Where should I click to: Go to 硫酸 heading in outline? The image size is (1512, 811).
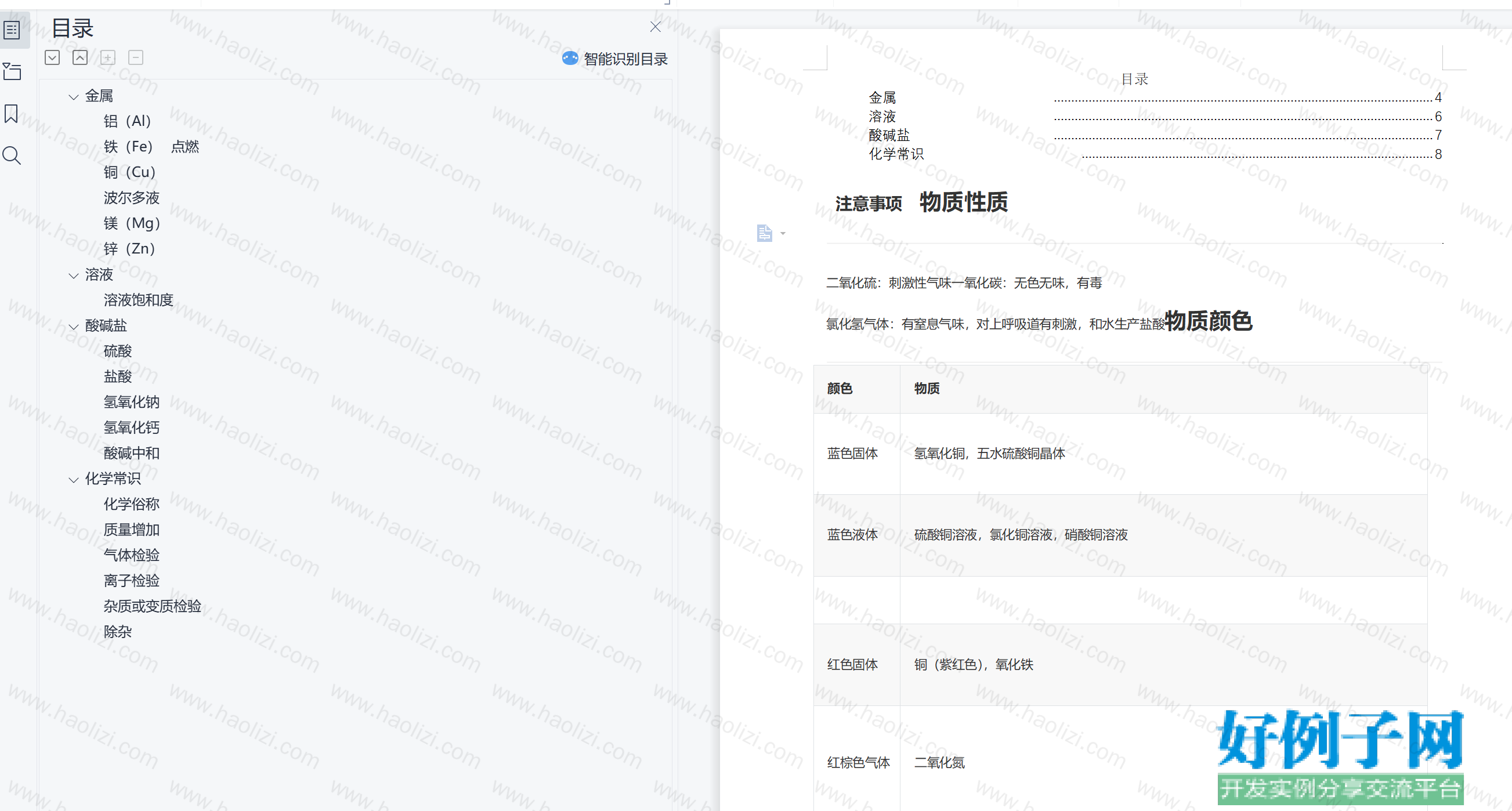click(x=117, y=351)
